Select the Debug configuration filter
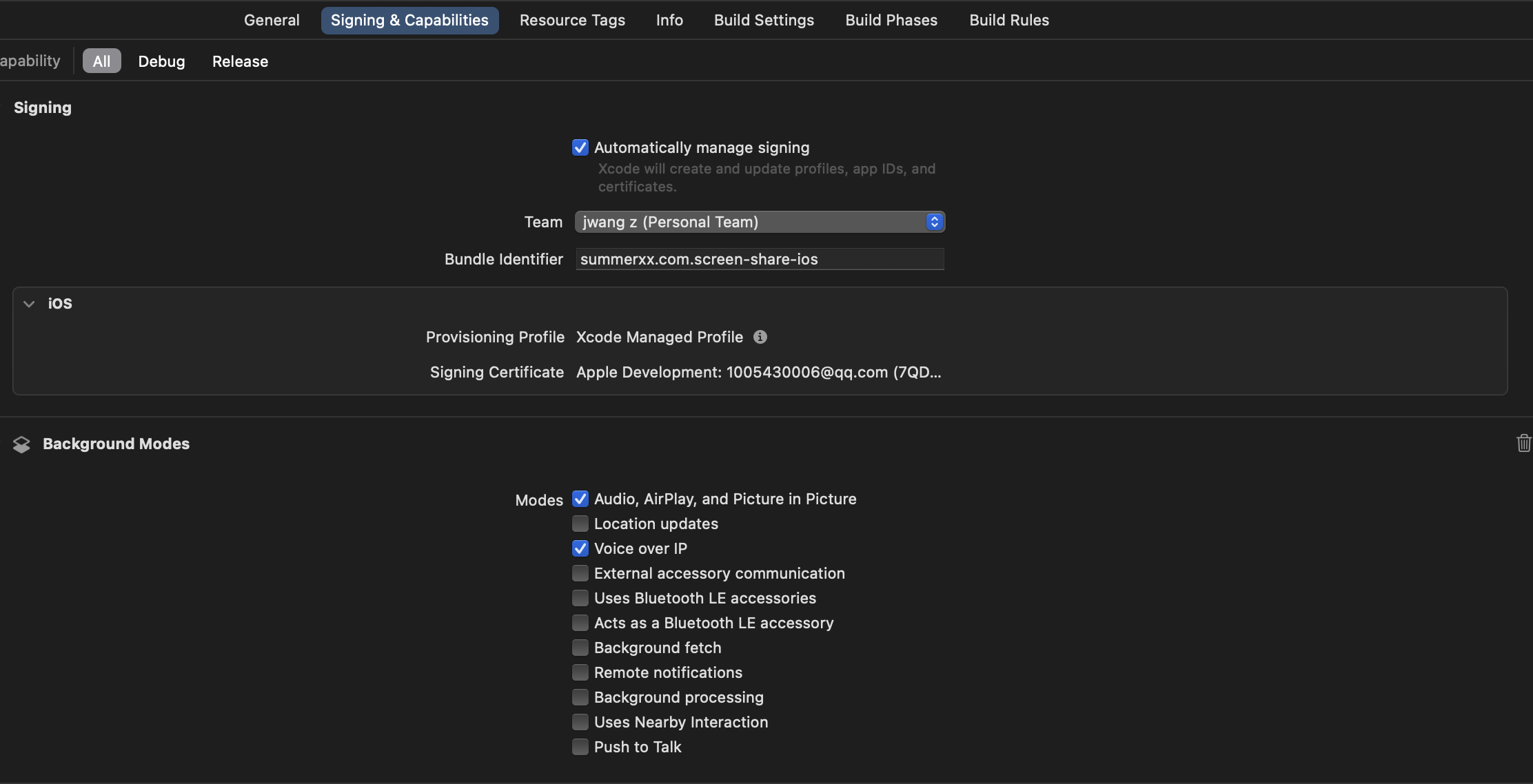1533x784 pixels. pos(161,61)
